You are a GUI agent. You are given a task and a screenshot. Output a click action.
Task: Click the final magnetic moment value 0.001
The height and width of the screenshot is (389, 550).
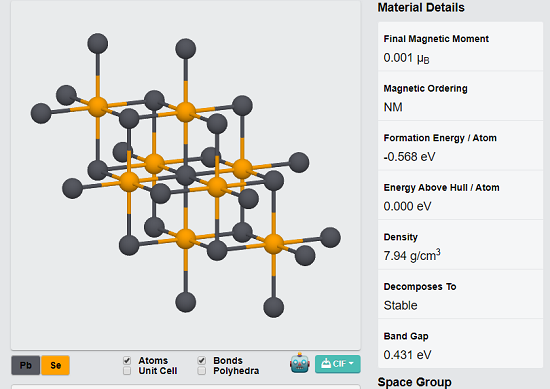[x=406, y=58]
